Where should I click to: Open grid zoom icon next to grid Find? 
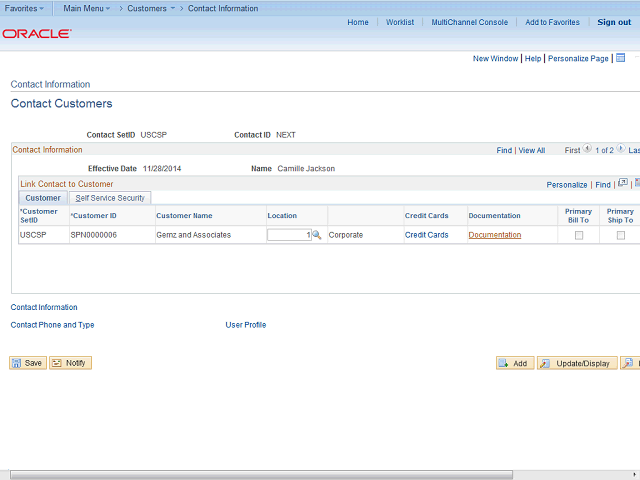pyautogui.click(x=623, y=183)
